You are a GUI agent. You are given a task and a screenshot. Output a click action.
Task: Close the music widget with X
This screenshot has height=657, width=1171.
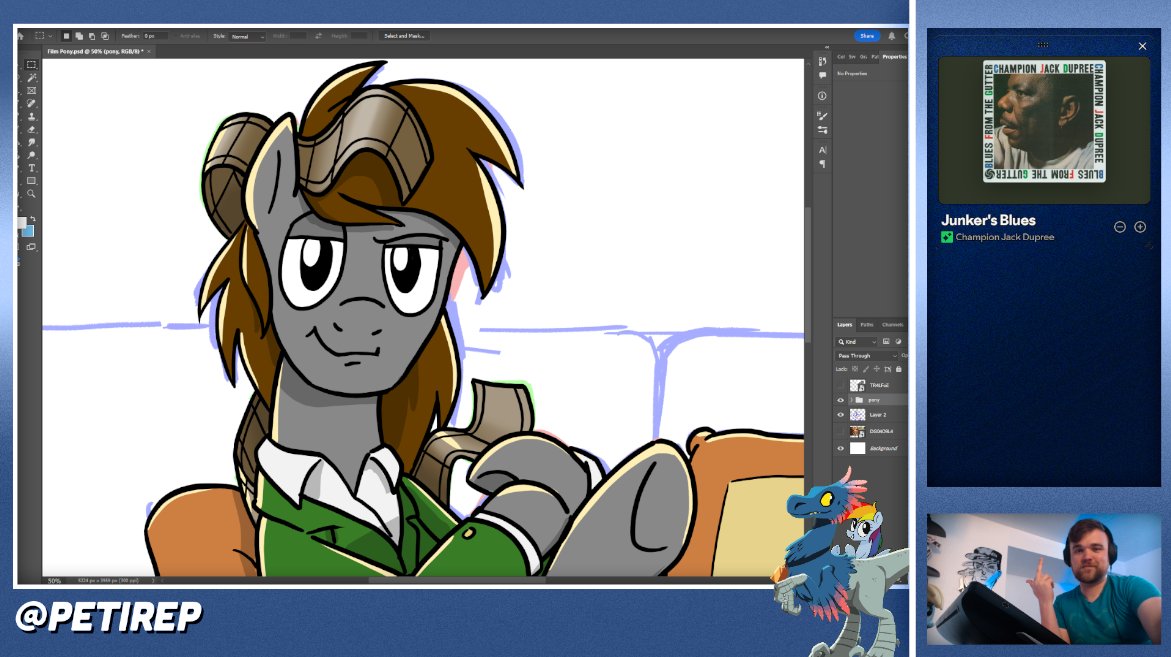pos(1142,46)
